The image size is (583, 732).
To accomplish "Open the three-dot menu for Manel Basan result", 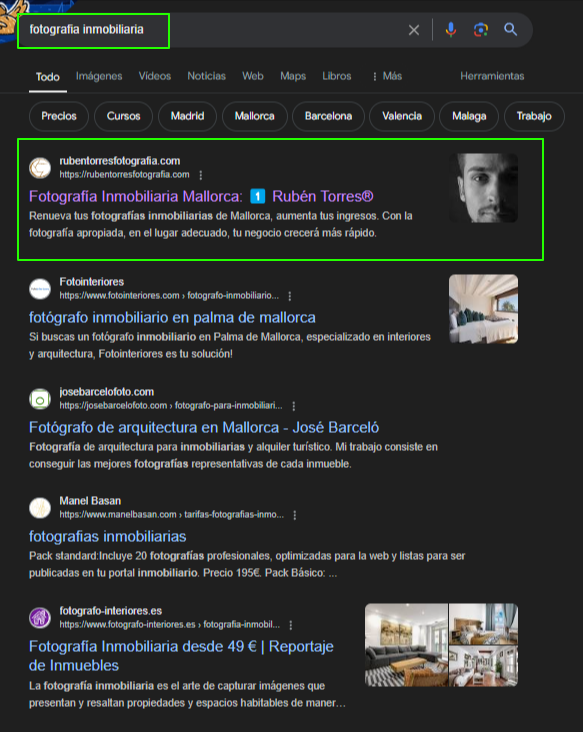I will tap(295, 515).
